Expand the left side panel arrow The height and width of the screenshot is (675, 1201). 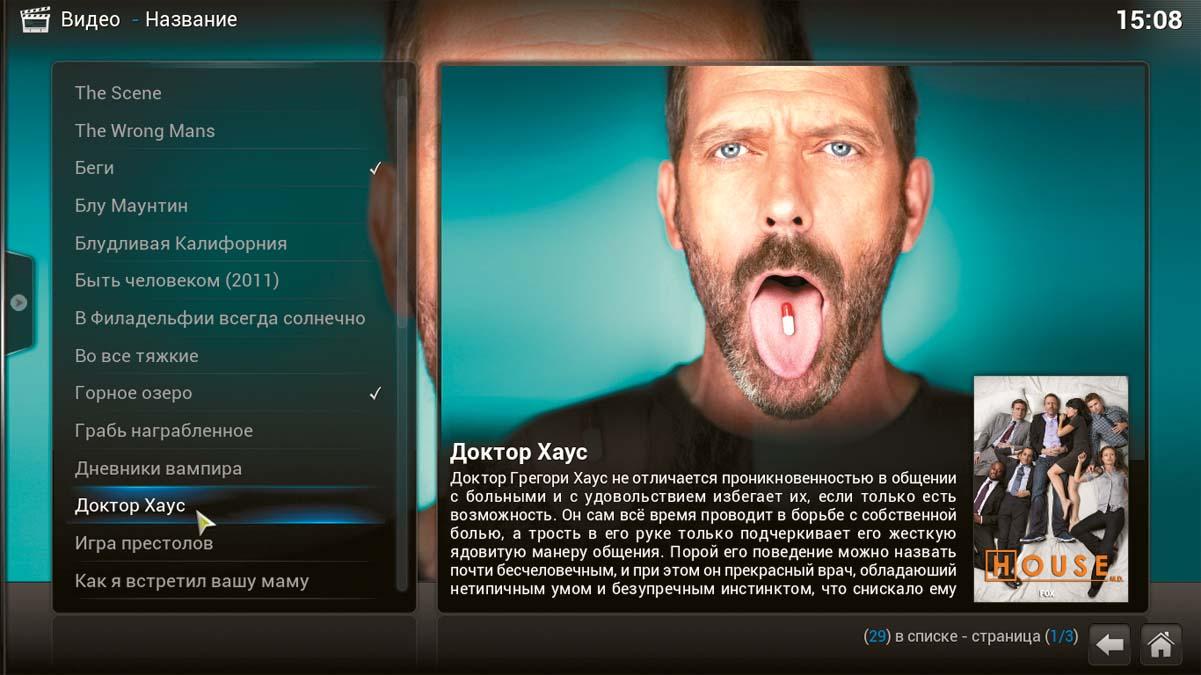(18, 302)
